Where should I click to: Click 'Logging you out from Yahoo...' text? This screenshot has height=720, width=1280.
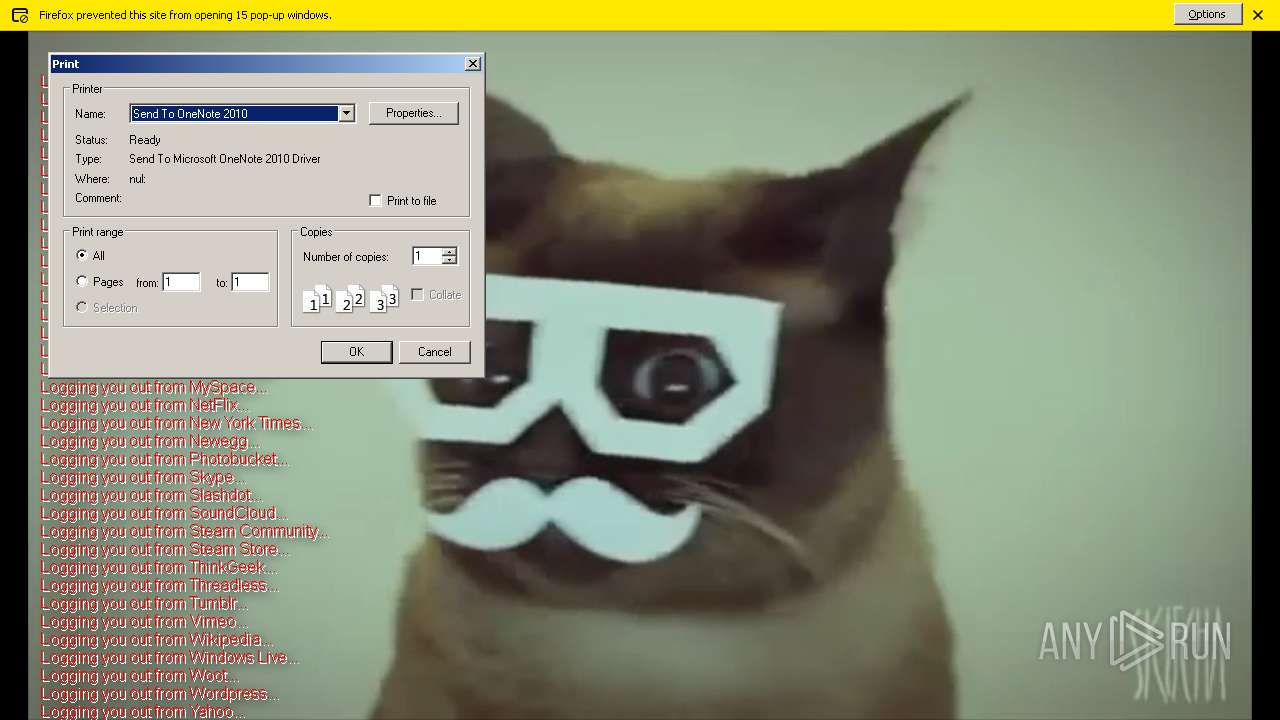coord(143,711)
